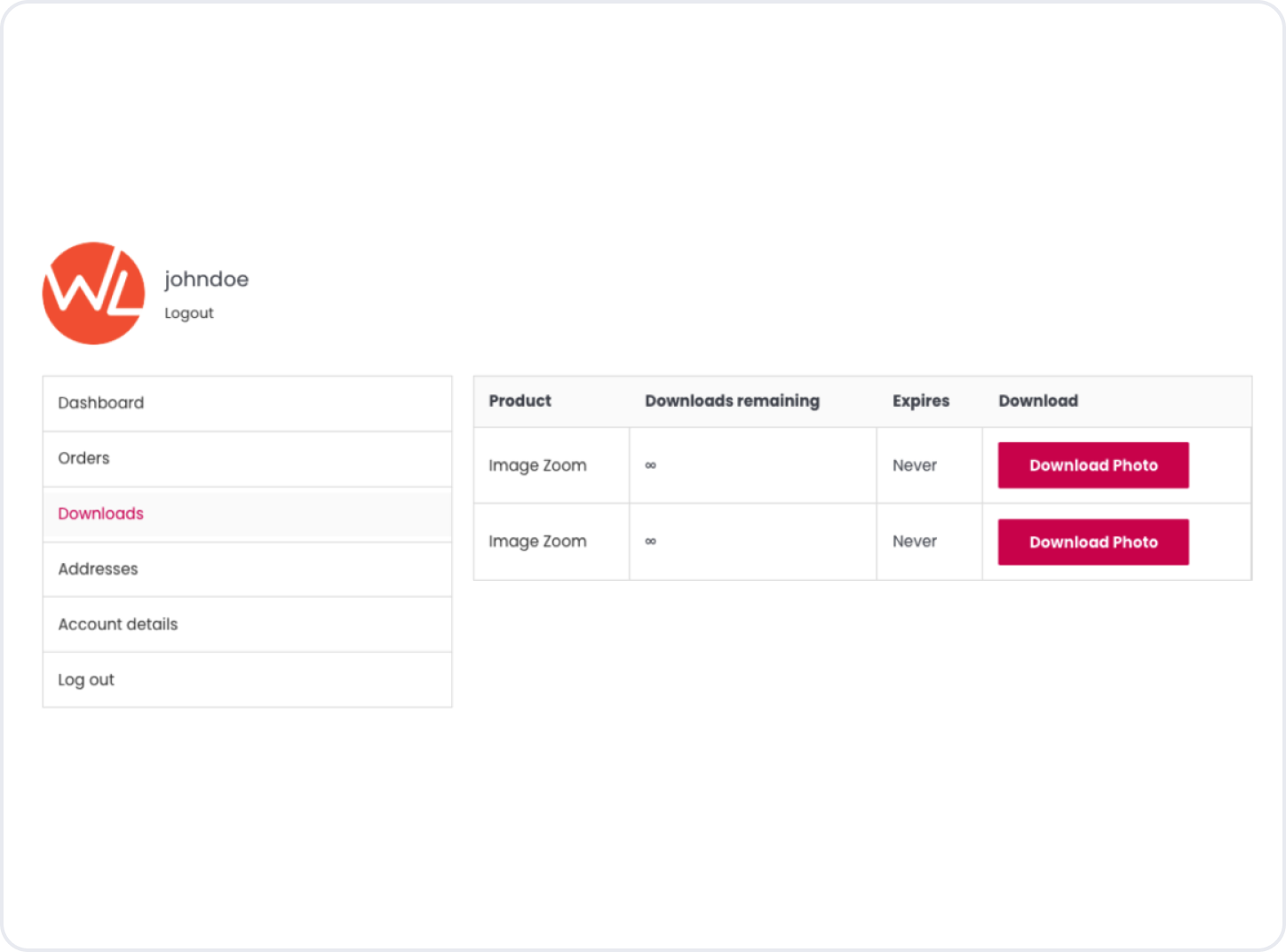1286x952 pixels.
Task: Click the johndoe username
Action: click(x=206, y=279)
